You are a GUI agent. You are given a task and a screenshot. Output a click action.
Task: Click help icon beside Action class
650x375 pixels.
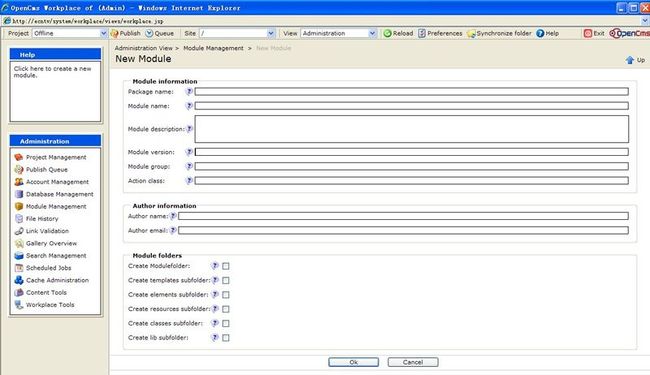[x=189, y=181]
